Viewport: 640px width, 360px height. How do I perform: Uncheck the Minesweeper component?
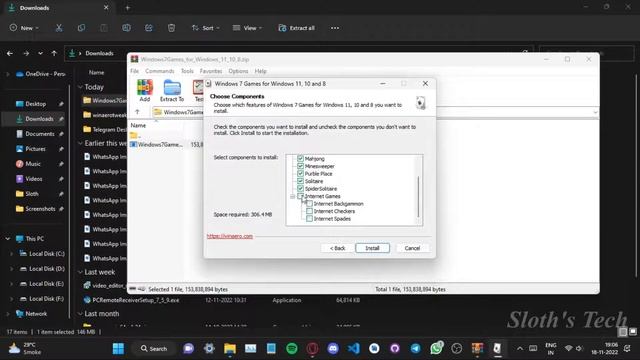300,166
